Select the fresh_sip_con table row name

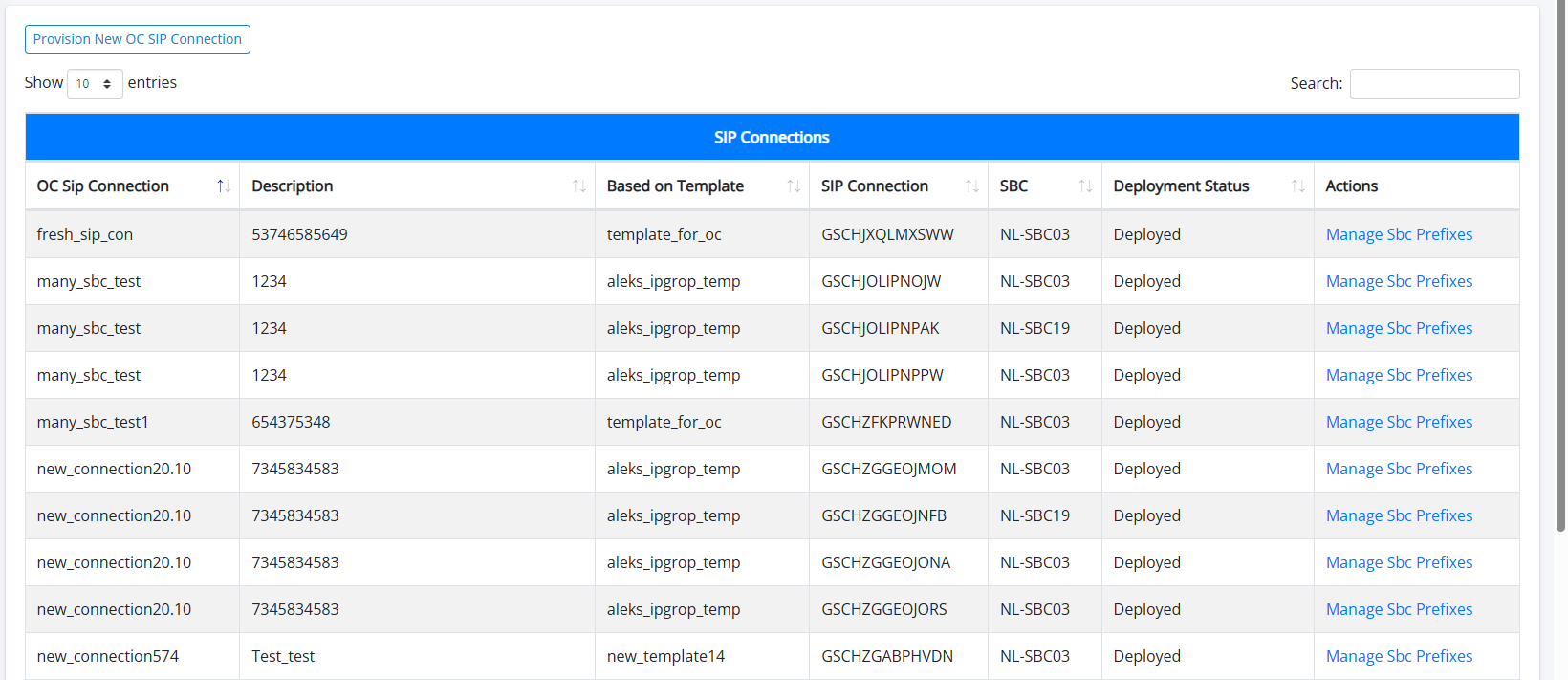click(85, 235)
